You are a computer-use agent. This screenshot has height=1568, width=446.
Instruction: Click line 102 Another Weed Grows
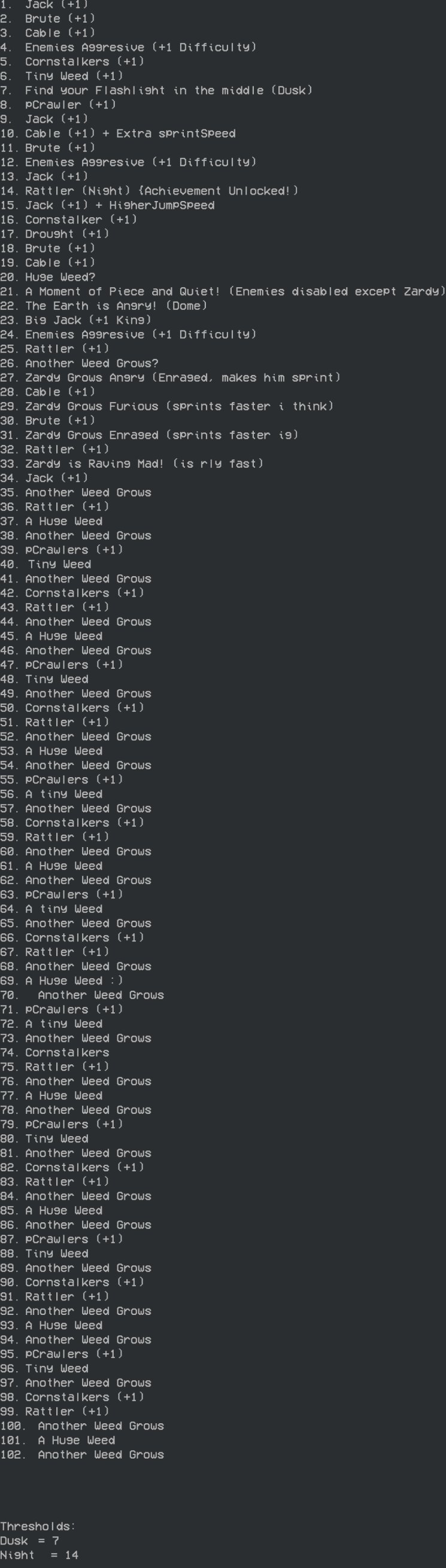82,1455
